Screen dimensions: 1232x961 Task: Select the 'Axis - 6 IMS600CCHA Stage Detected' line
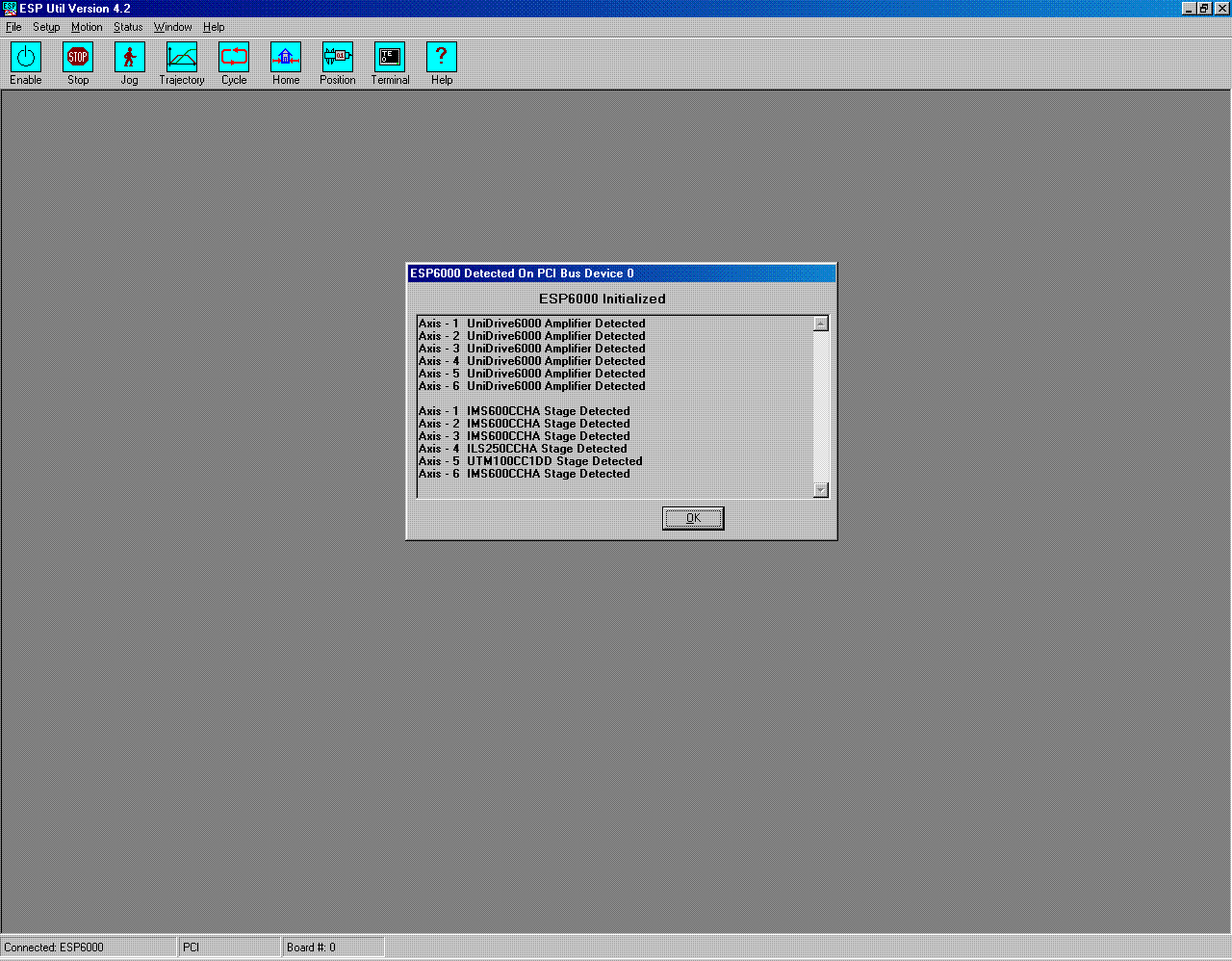click(525, 474)
